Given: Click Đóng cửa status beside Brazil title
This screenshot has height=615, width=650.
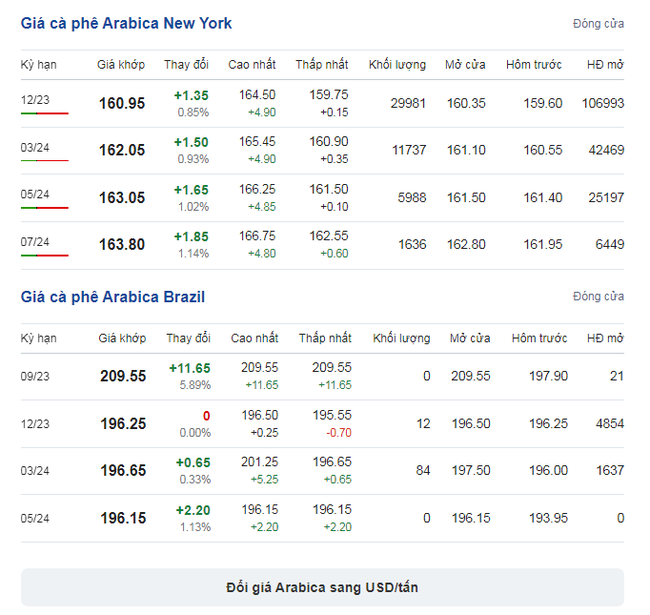Looking at the screenshot, I should pos(598,296).
